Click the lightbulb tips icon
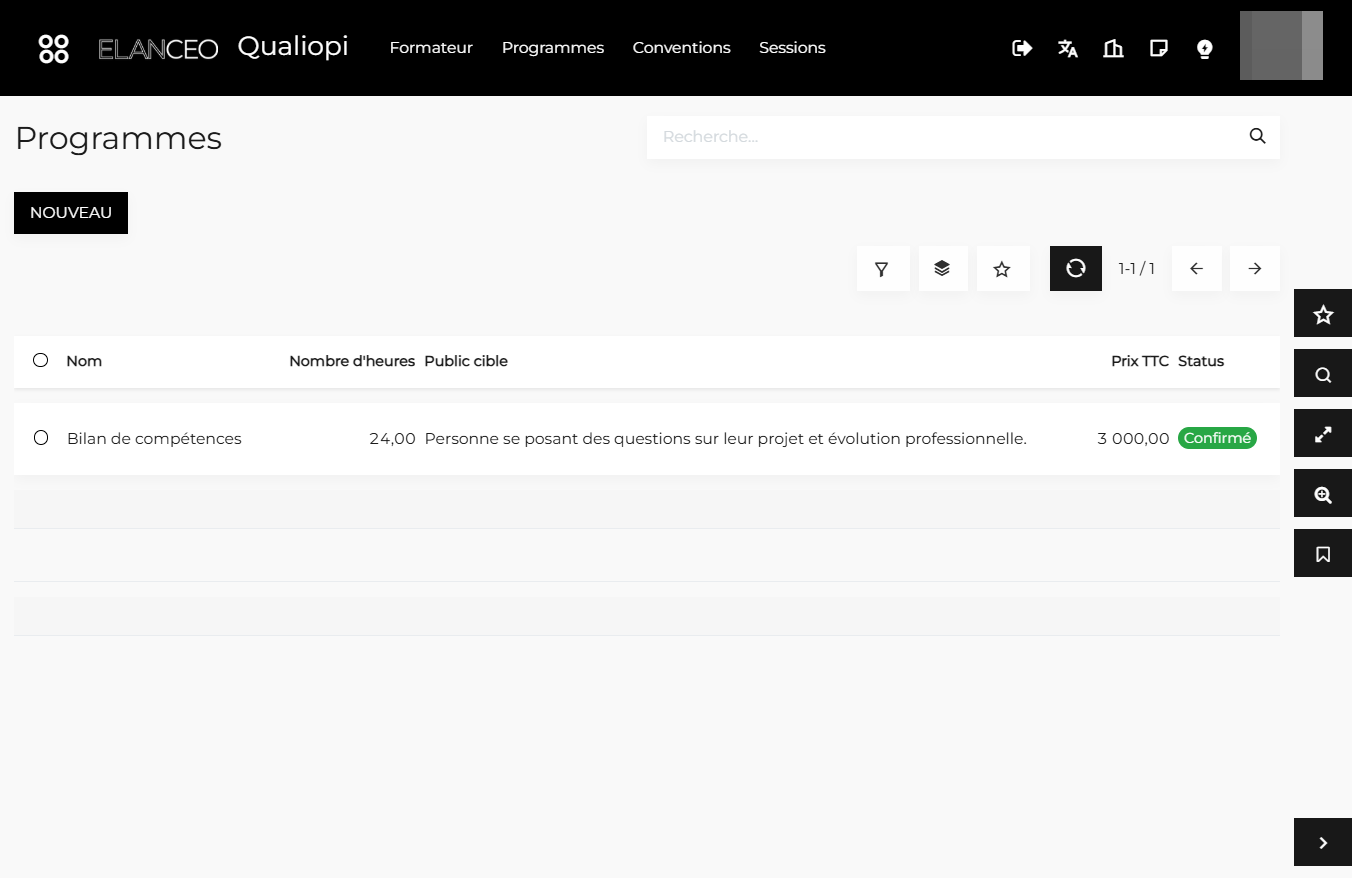1352x878 pixels. [1205, 48]
